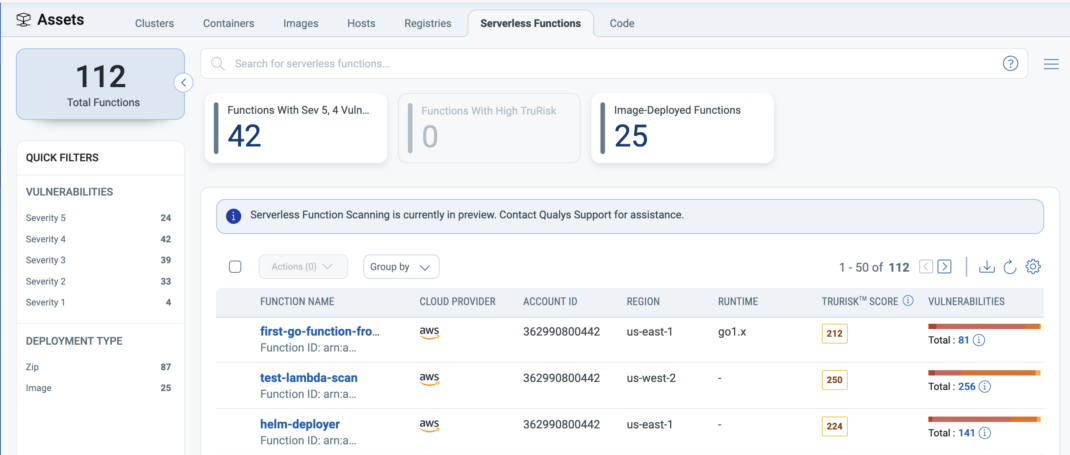Switch to the Code tab
1070x455 pixels.
[622, 23]
